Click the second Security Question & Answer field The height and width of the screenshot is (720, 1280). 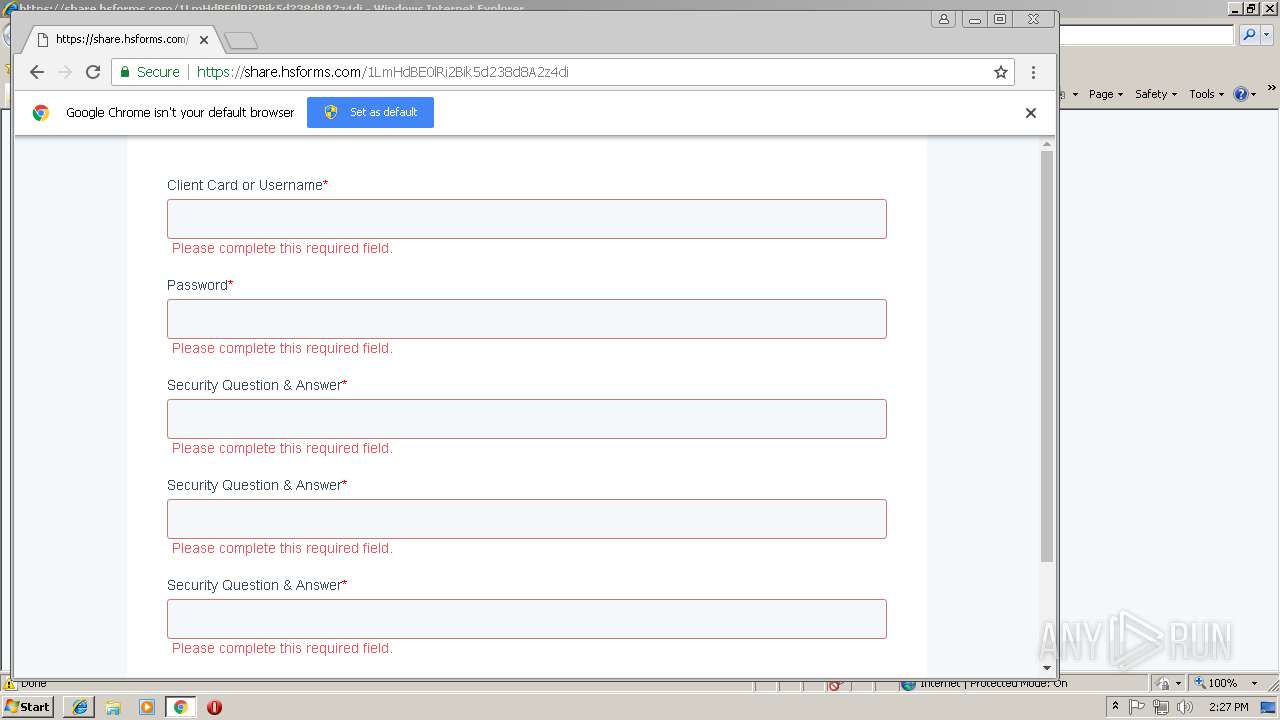pos(527,519)
